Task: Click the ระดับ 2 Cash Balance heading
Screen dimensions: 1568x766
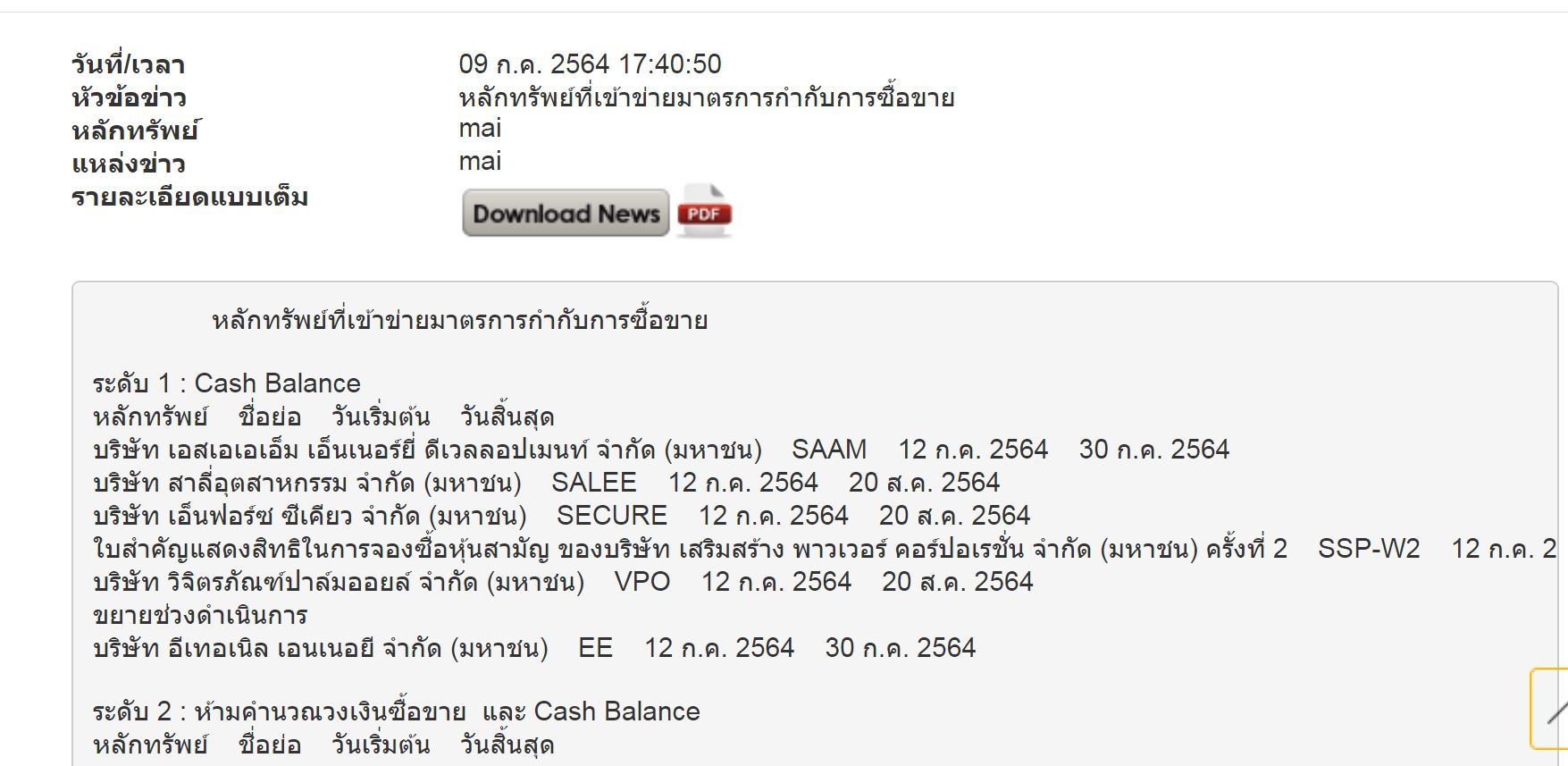Action: pyautogui.click(x=397, y=711)
